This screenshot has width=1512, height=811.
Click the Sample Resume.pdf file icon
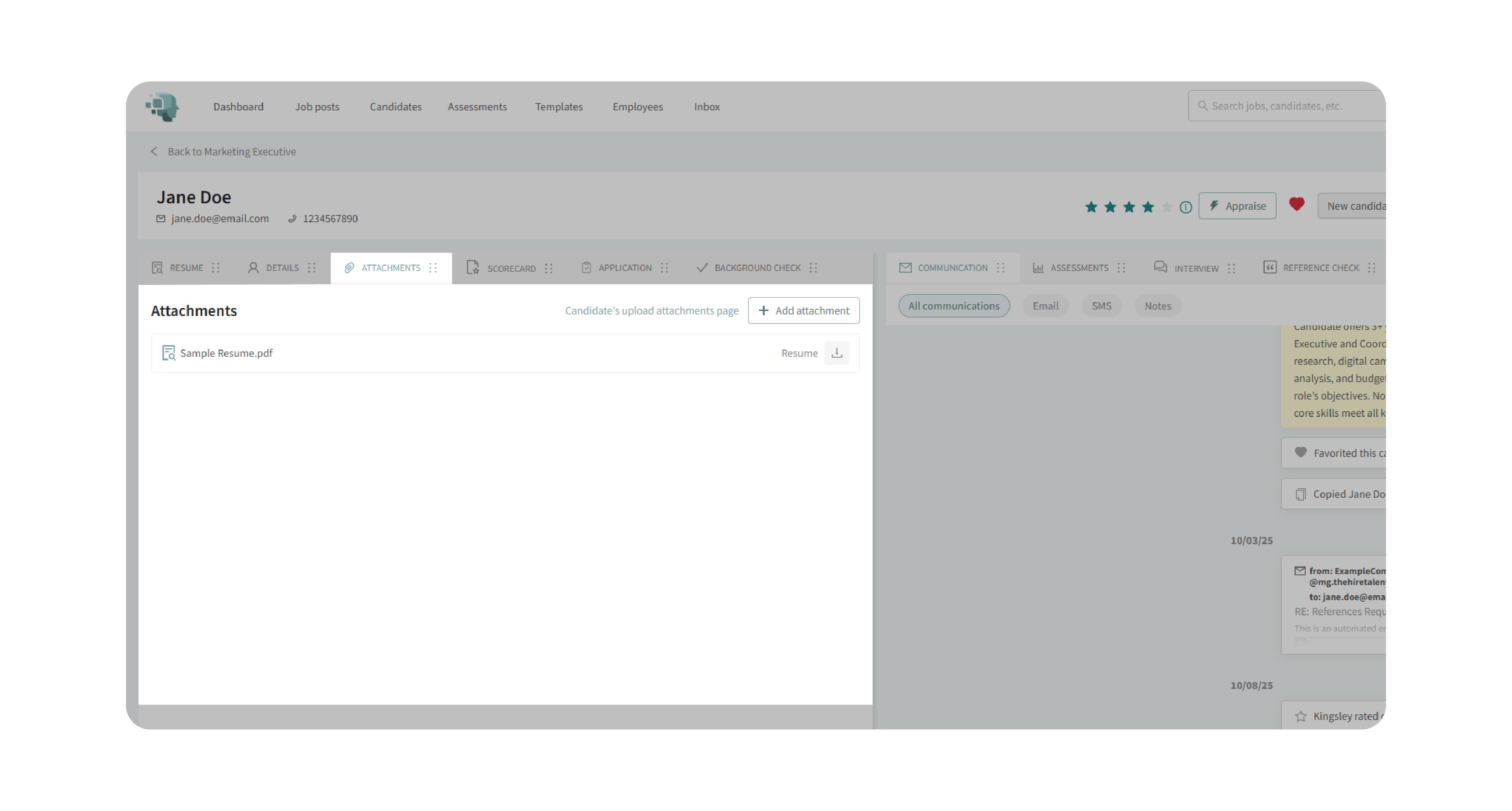tap(169, 353)
